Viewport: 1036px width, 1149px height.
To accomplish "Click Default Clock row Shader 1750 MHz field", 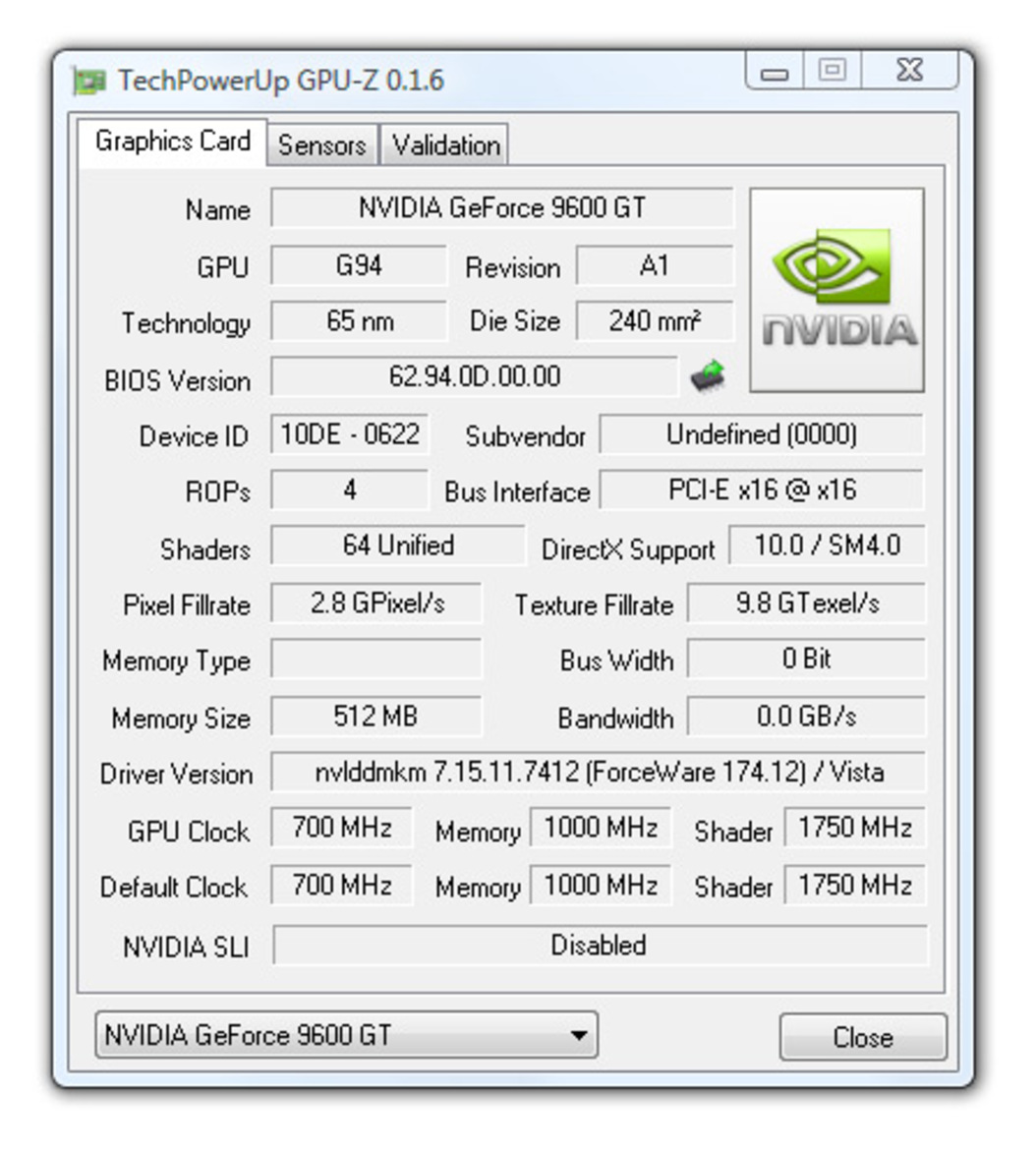I will tap(855, 886).
